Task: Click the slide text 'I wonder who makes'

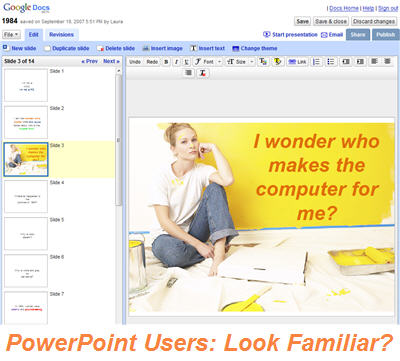Action: pyautogui.click(x=317, y=153)
